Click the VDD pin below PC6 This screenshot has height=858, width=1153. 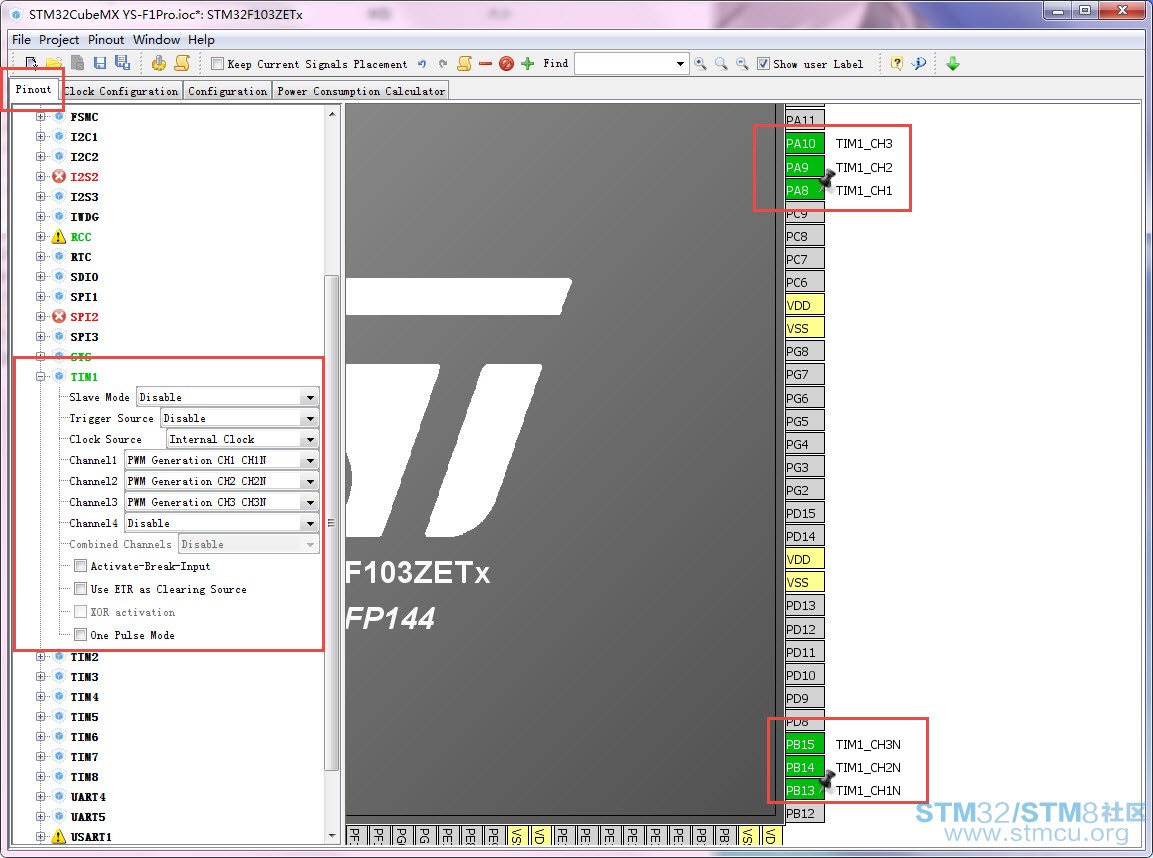(804, 305)
